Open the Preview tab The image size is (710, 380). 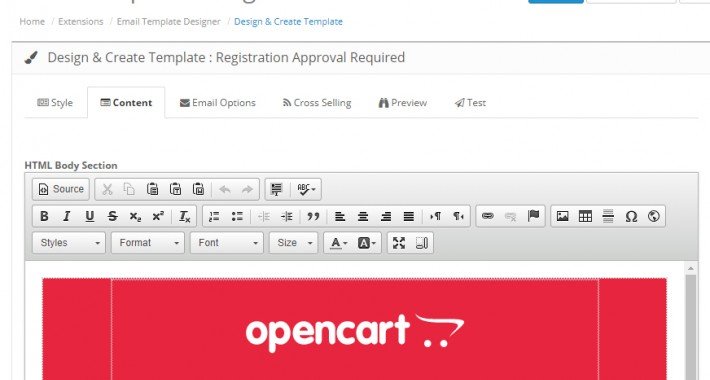403,103
